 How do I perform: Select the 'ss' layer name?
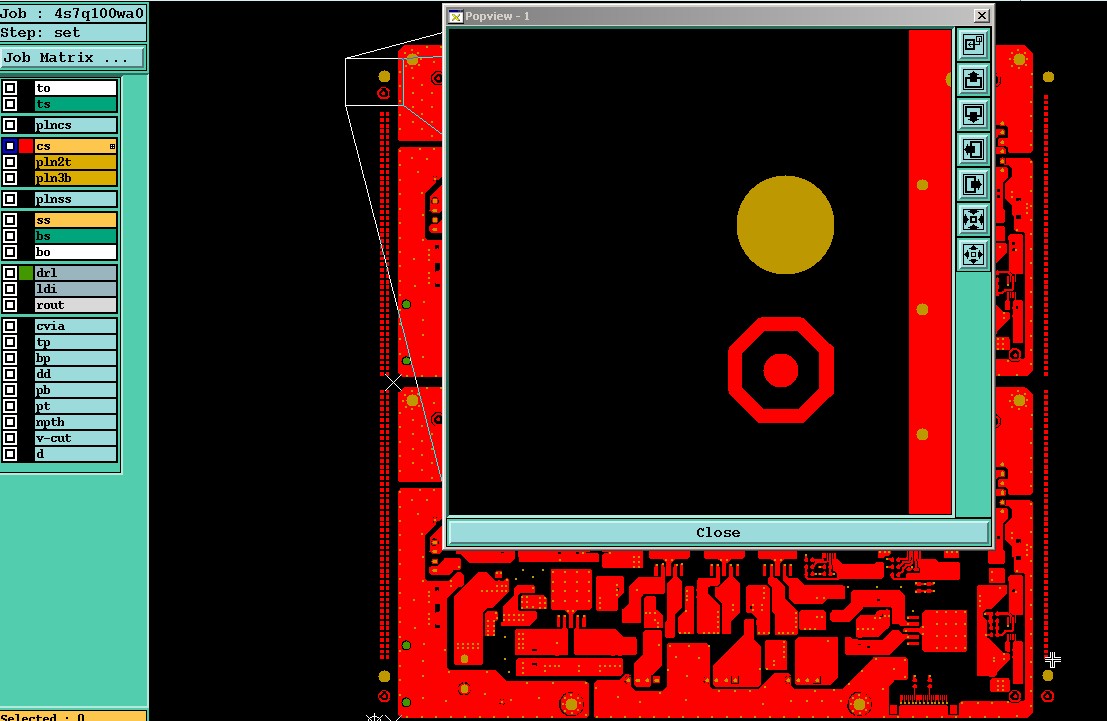tap(76, 220)
